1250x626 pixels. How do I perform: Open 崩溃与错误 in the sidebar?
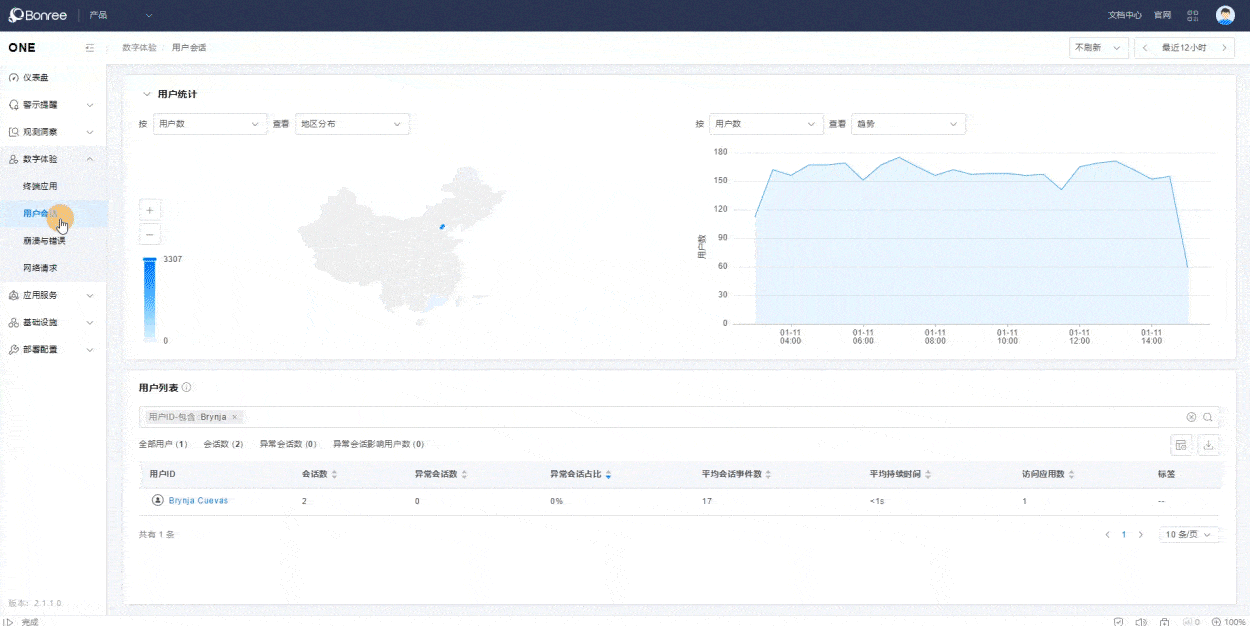(x=45, y=241)
